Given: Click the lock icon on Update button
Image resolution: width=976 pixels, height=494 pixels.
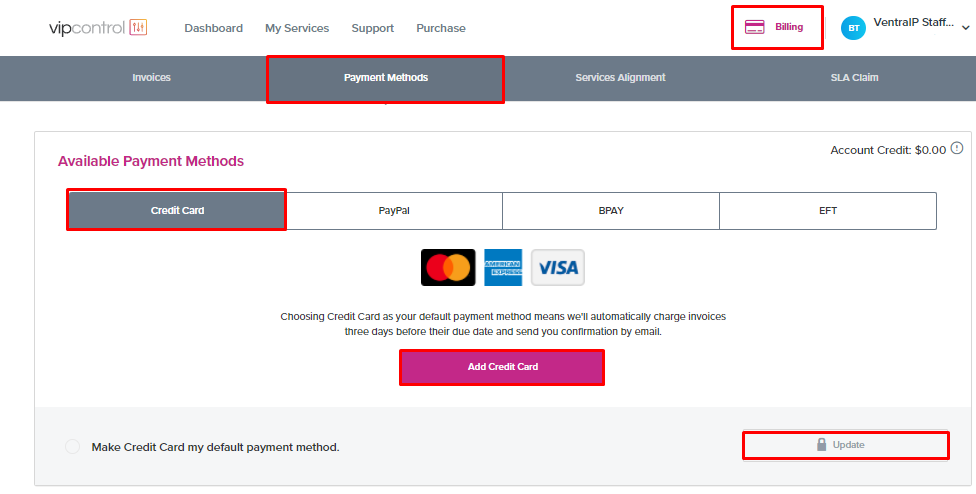Looking at the screenshot, I should tap(822, 444).
